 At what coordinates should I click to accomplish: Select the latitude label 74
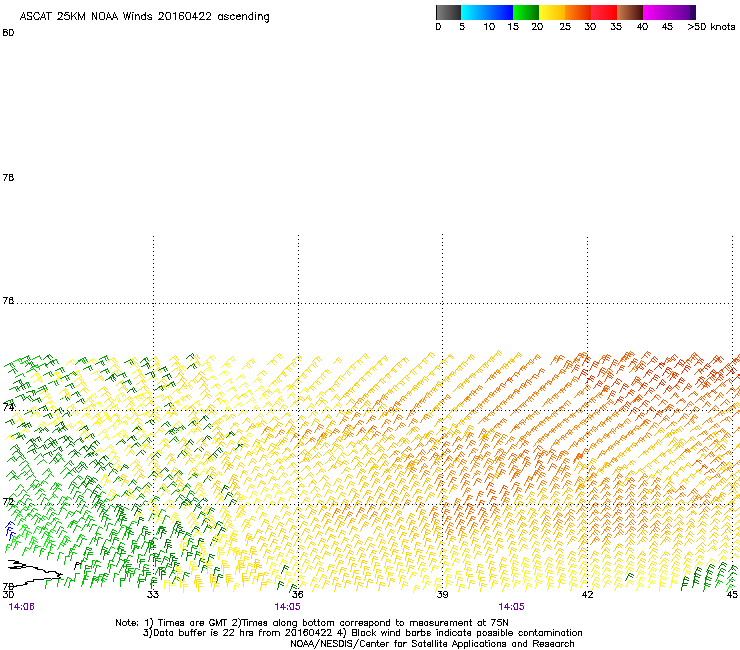coord(8,406)
